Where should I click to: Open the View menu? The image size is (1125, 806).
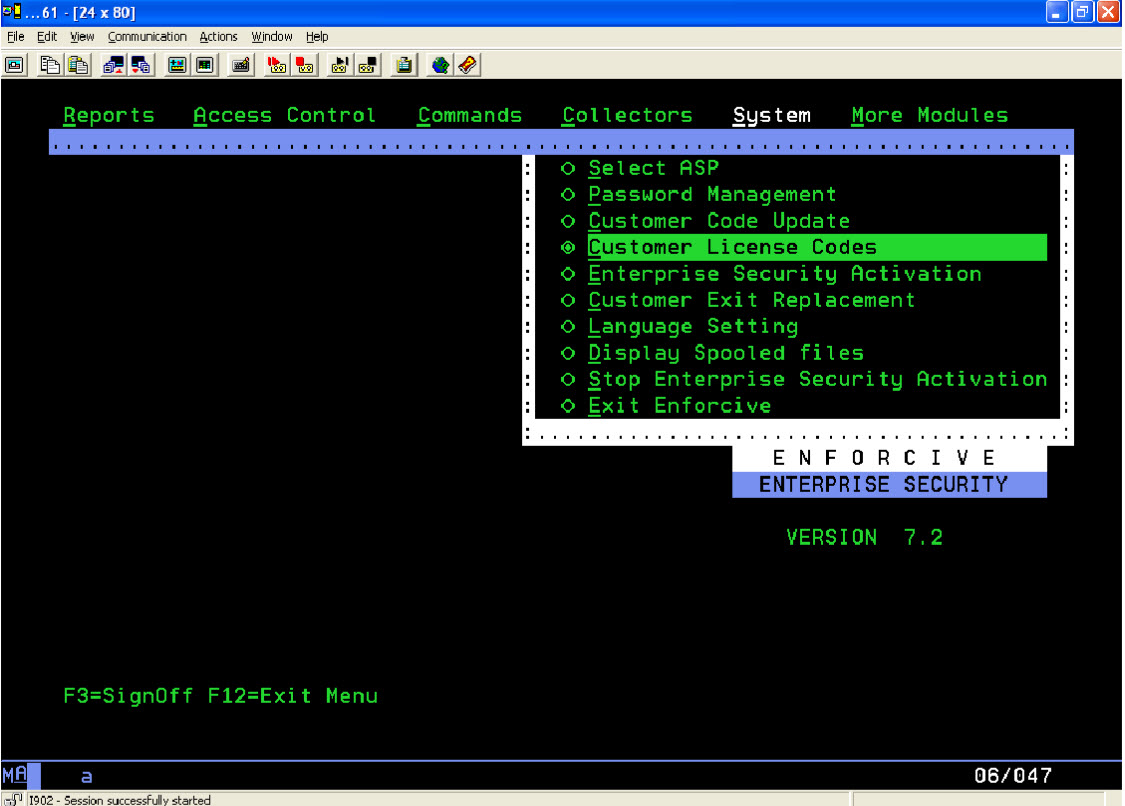(x=82, y=37)
